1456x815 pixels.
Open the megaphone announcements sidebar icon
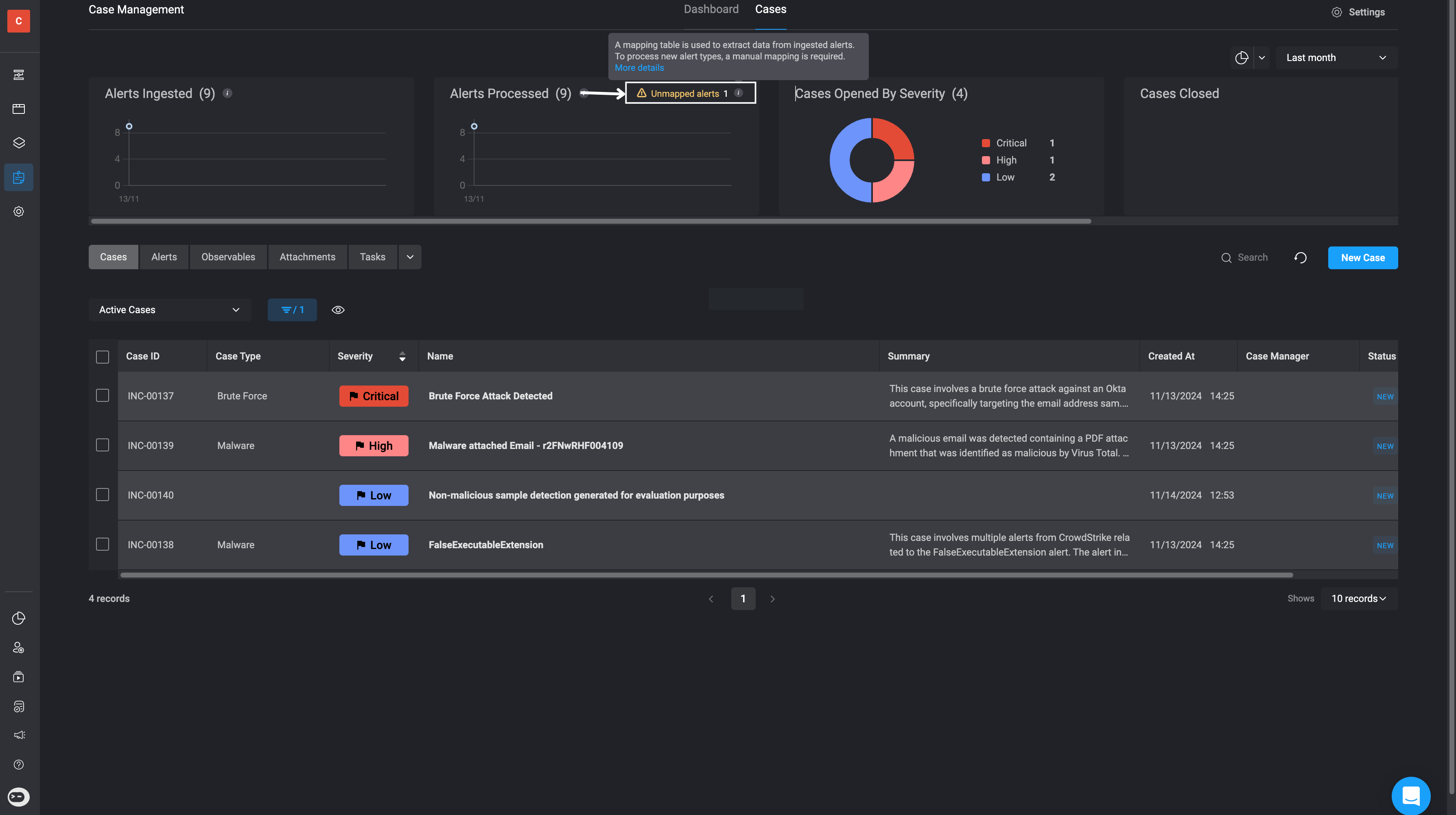point(19,735)
